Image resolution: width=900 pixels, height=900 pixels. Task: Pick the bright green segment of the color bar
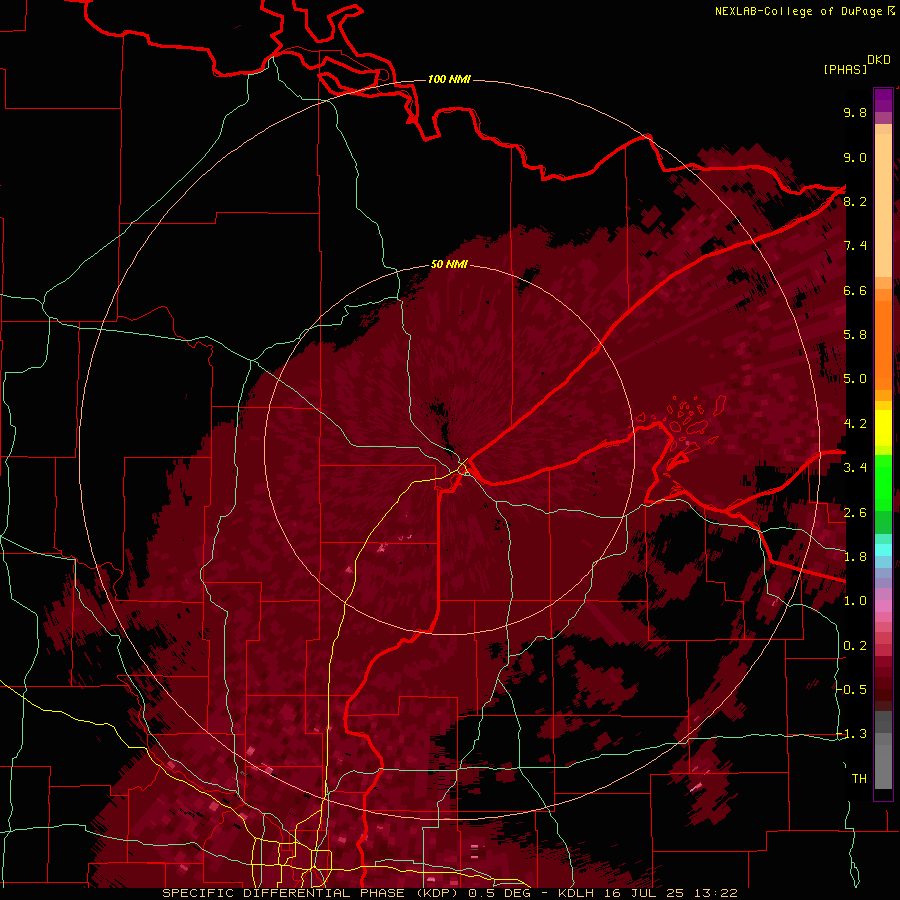coord(883,482)
